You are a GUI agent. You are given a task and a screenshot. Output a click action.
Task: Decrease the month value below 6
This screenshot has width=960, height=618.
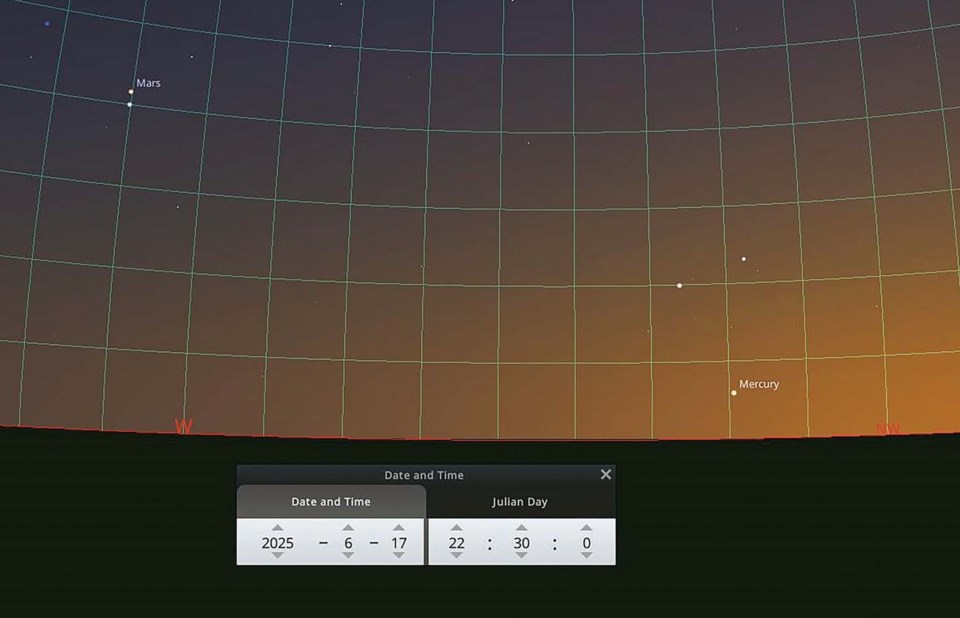[x=348, y=556]
